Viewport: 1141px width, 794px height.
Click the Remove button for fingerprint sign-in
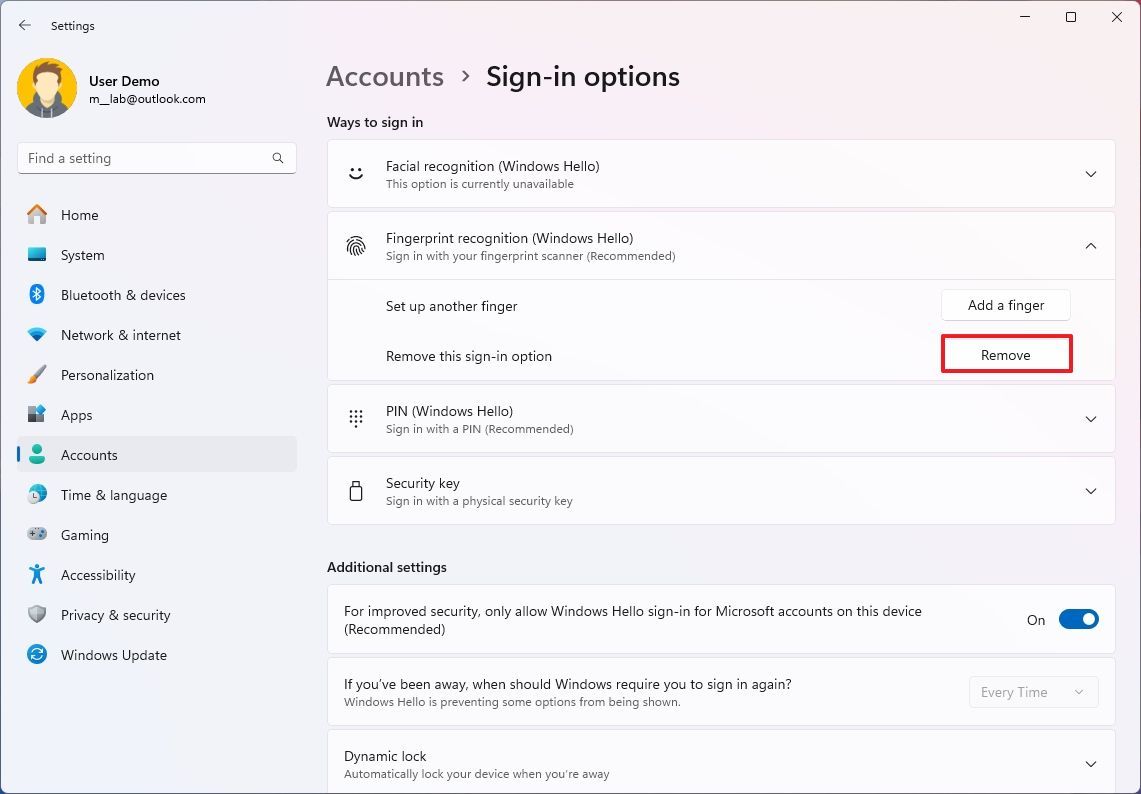(1006, 354)
